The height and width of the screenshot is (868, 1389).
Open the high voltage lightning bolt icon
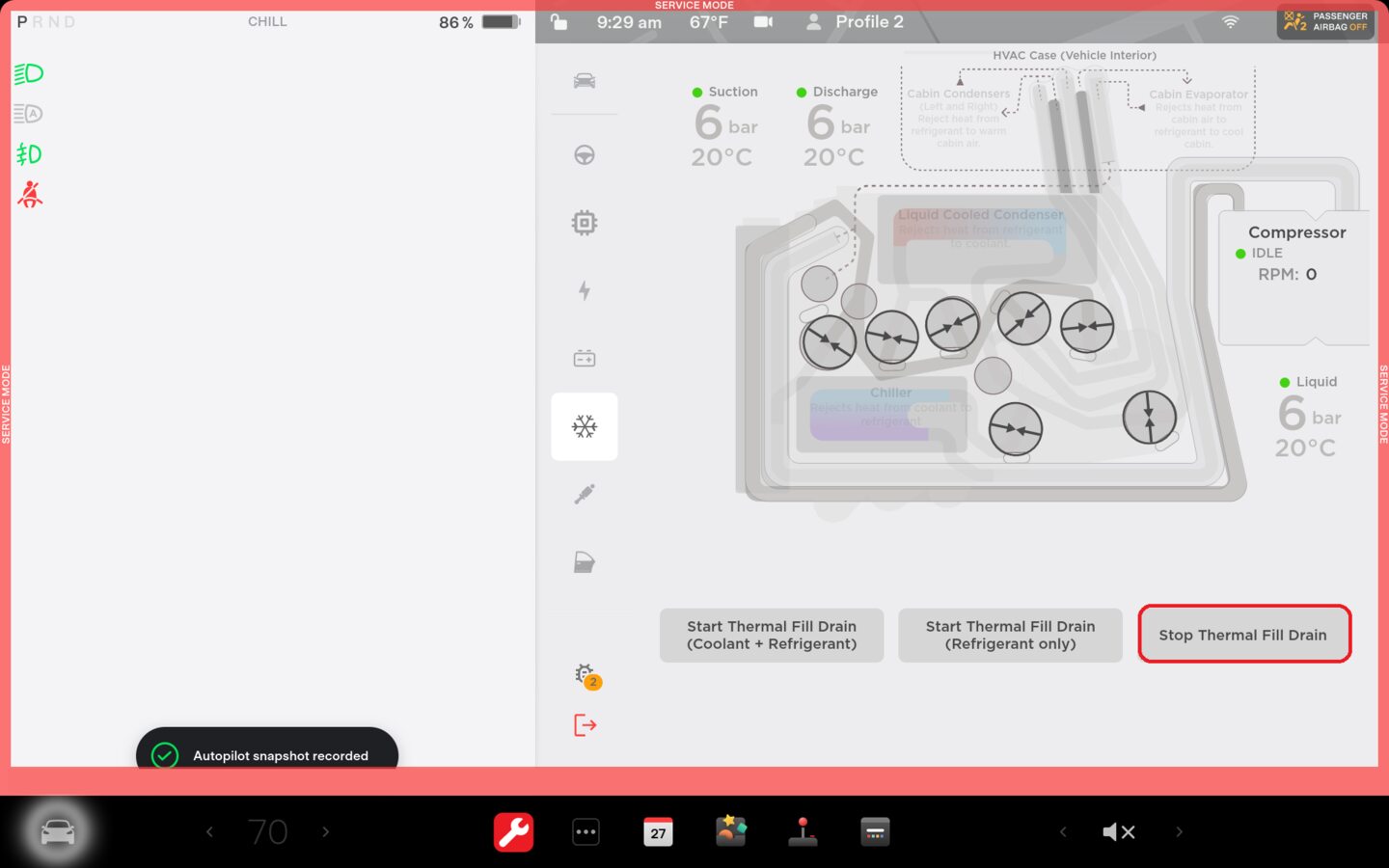[584, 290]
